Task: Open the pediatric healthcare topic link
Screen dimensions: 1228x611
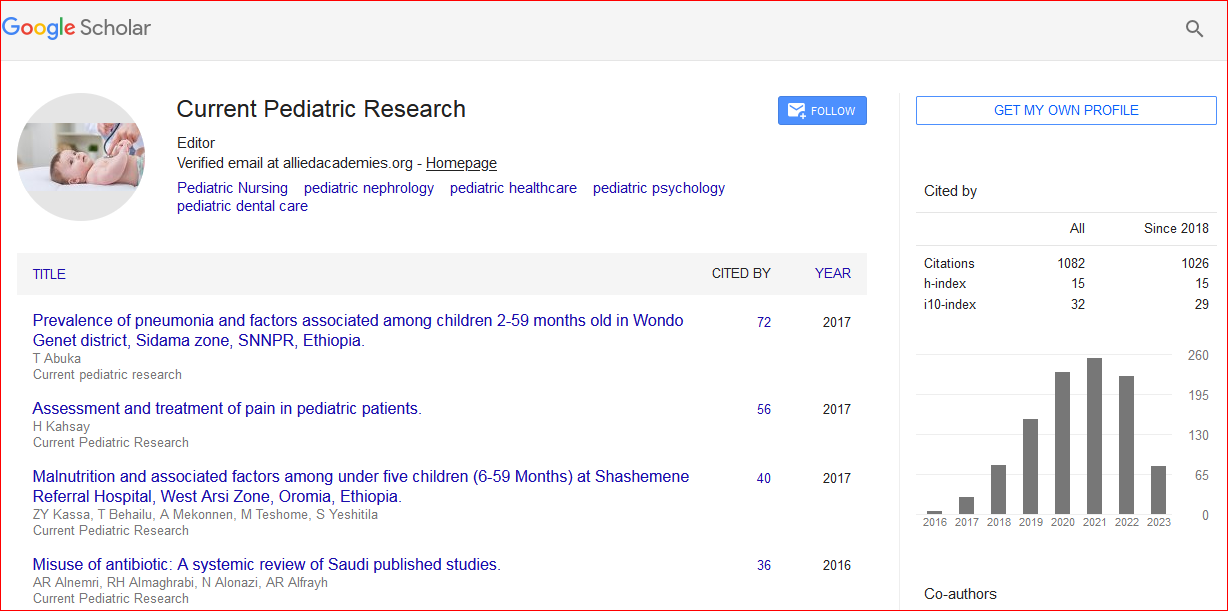Action: (x=513, y=188)
